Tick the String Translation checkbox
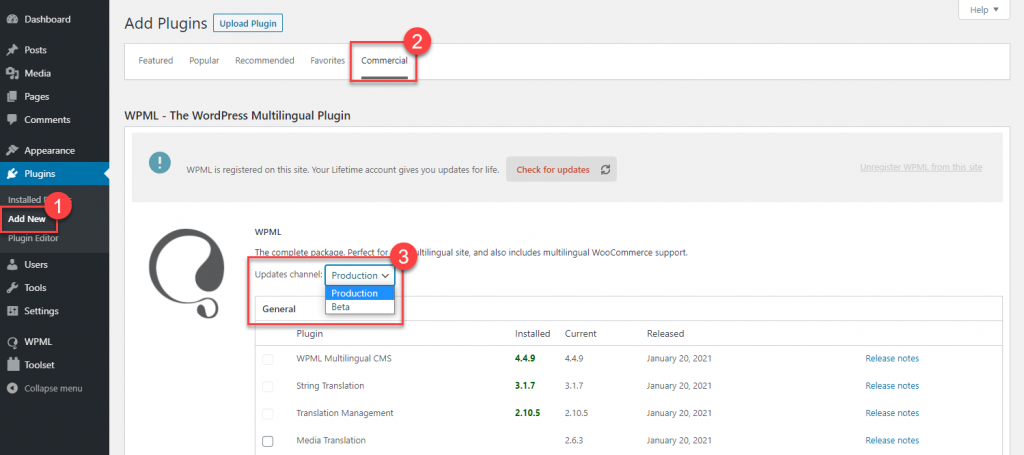The image size is (1024, 455). pyautogui.click(x=268, y=386)
